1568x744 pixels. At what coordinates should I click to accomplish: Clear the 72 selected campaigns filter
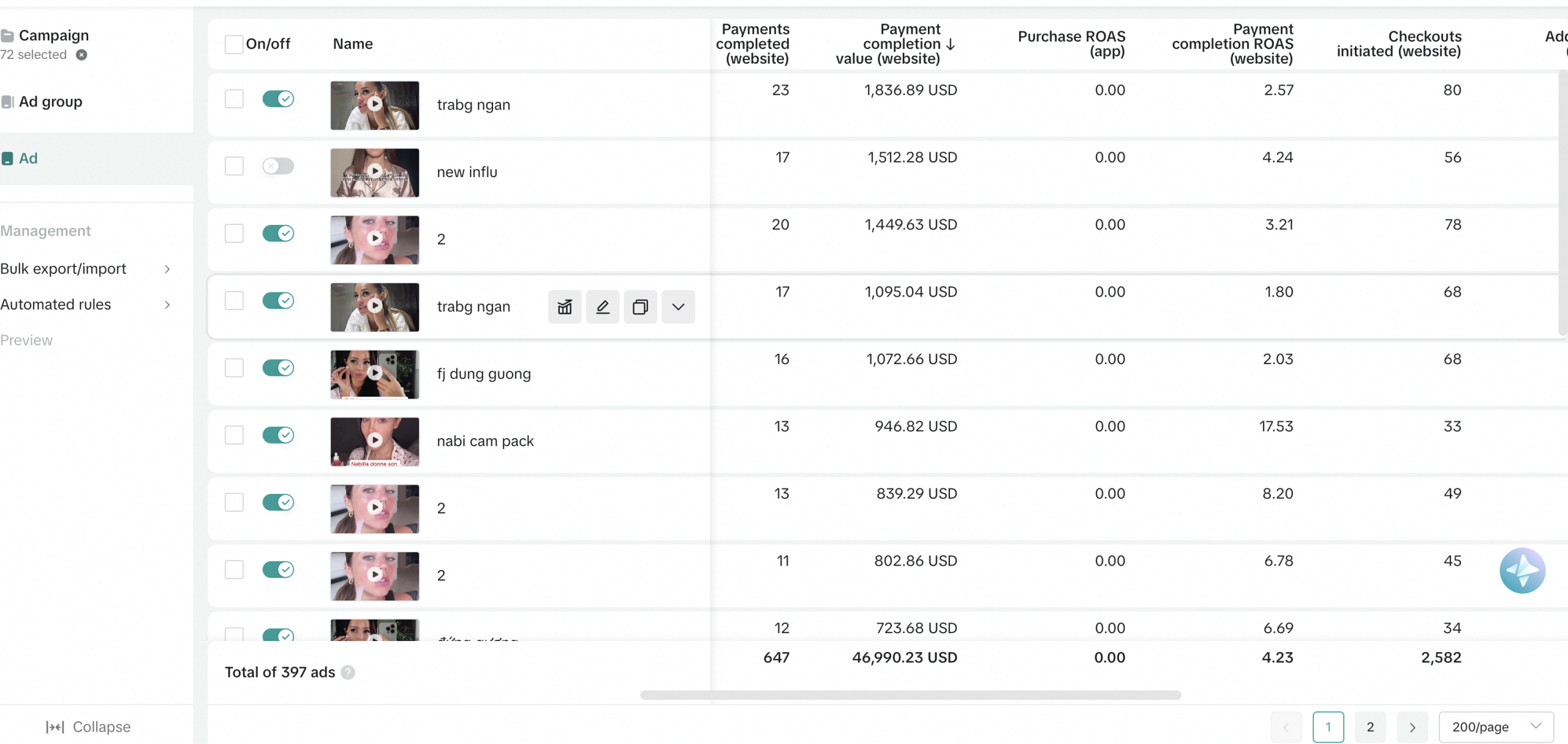click(81, 55)
